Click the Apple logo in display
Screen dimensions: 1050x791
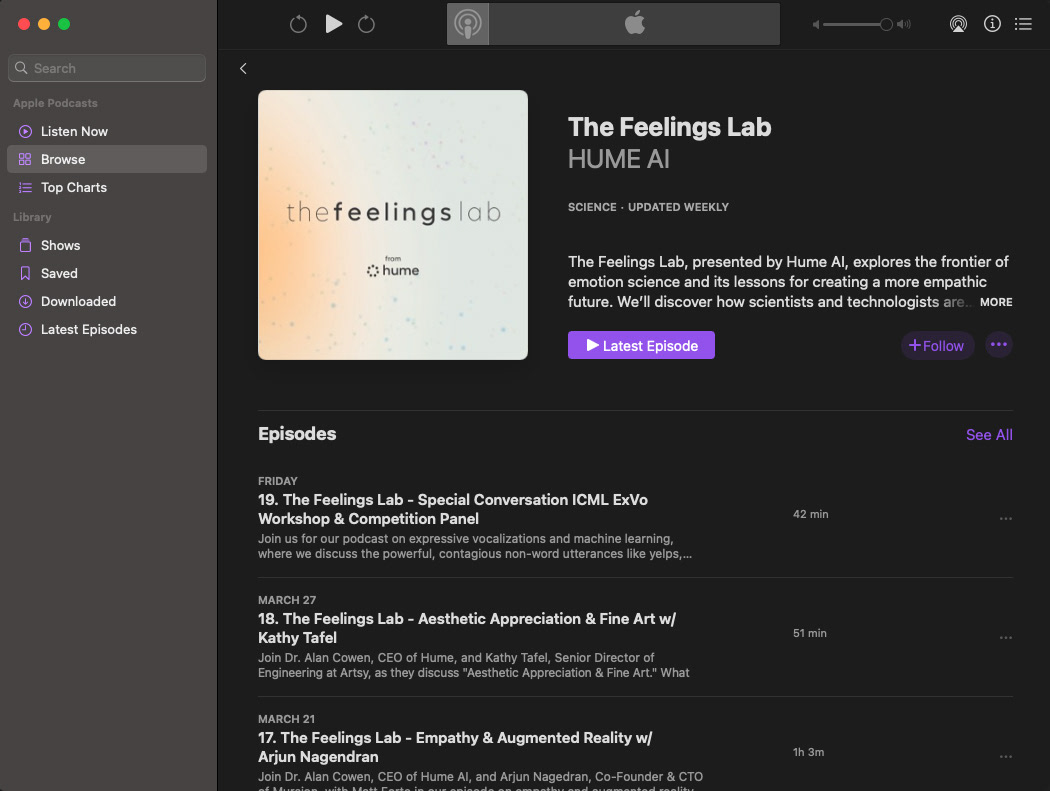click(x=634, y=23)
